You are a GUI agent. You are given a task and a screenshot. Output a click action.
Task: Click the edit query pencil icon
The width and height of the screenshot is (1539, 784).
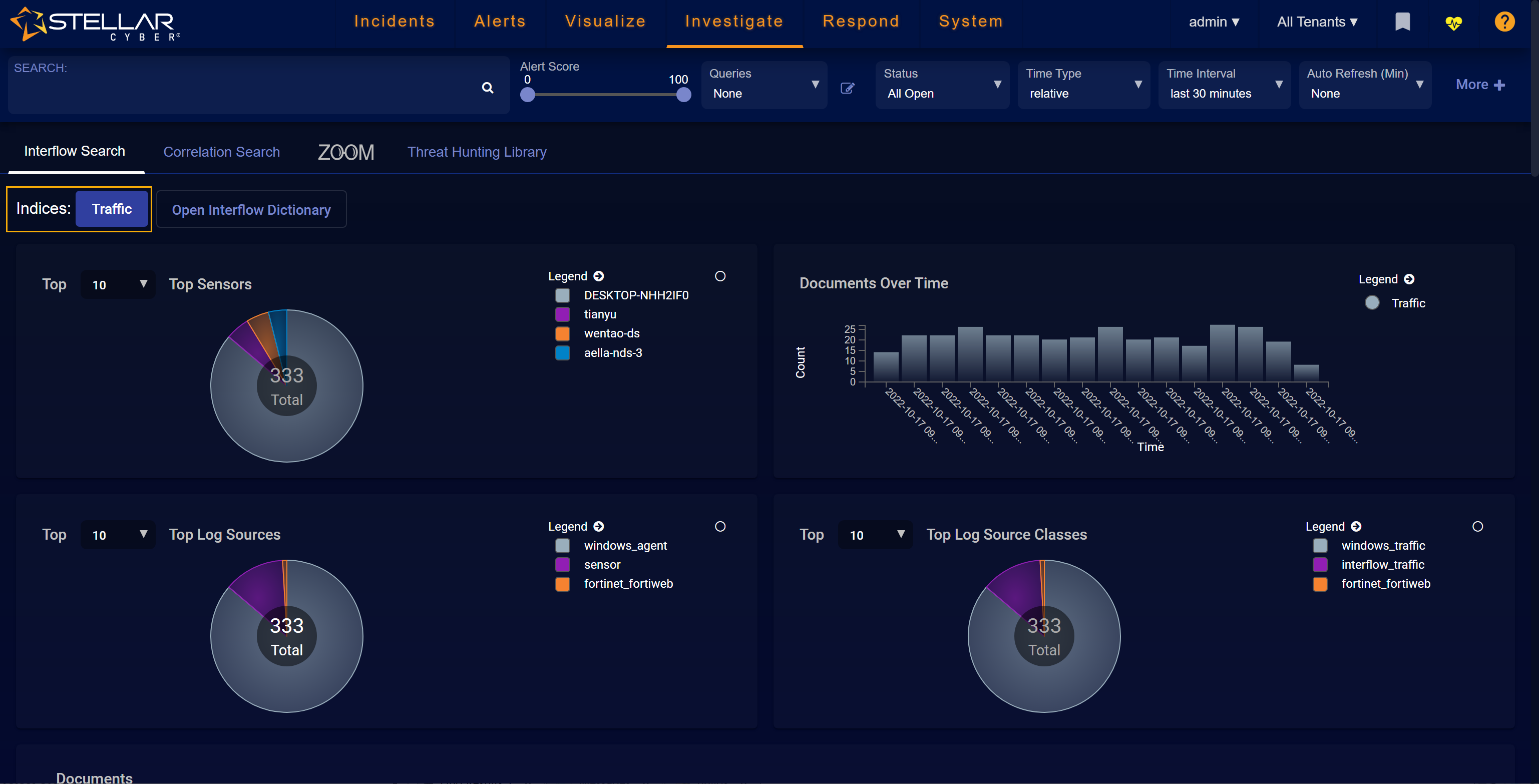point(847,89)
